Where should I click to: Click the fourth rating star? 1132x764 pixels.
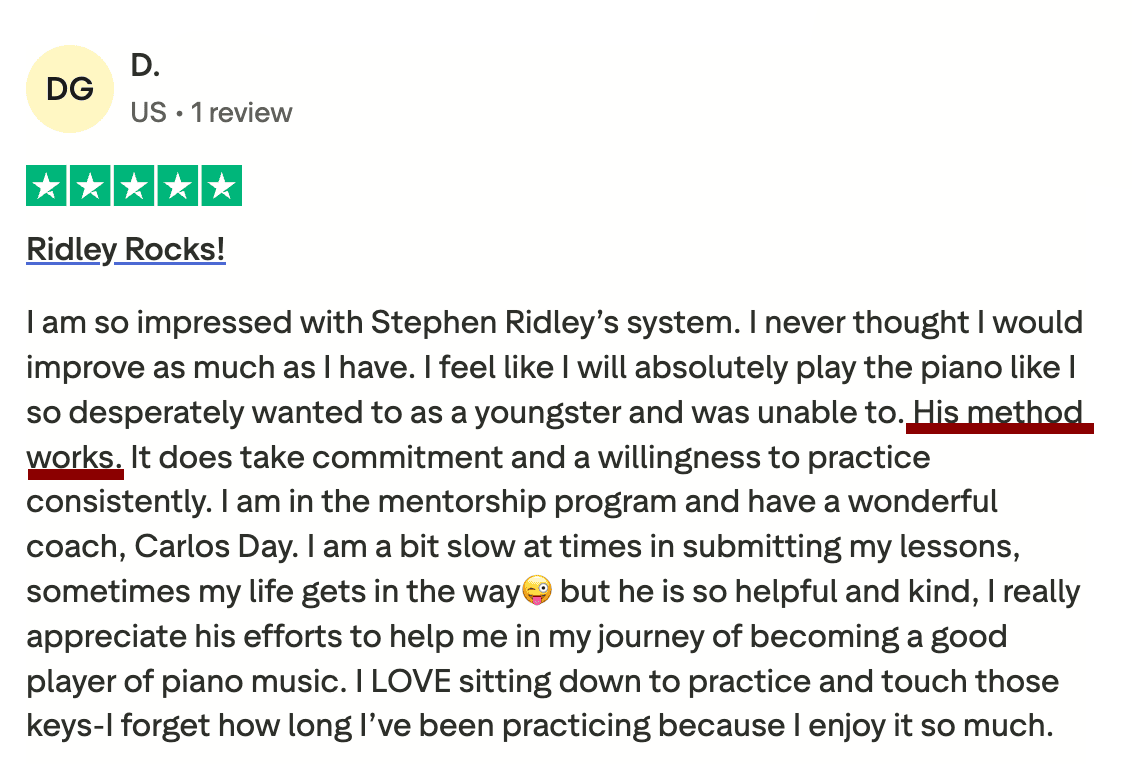178,186
